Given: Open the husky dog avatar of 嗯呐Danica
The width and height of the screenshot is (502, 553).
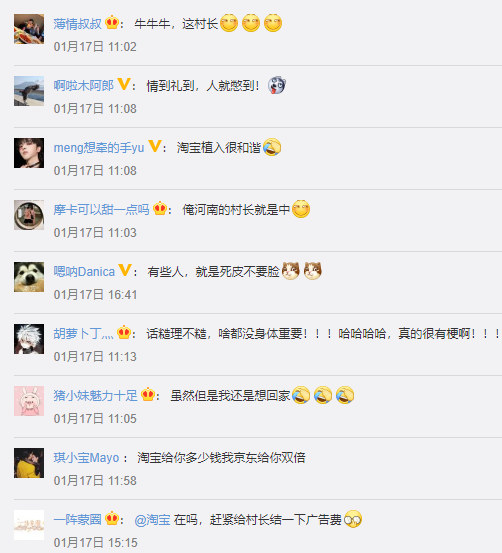Looking at the screenshot, I should 29,277.
